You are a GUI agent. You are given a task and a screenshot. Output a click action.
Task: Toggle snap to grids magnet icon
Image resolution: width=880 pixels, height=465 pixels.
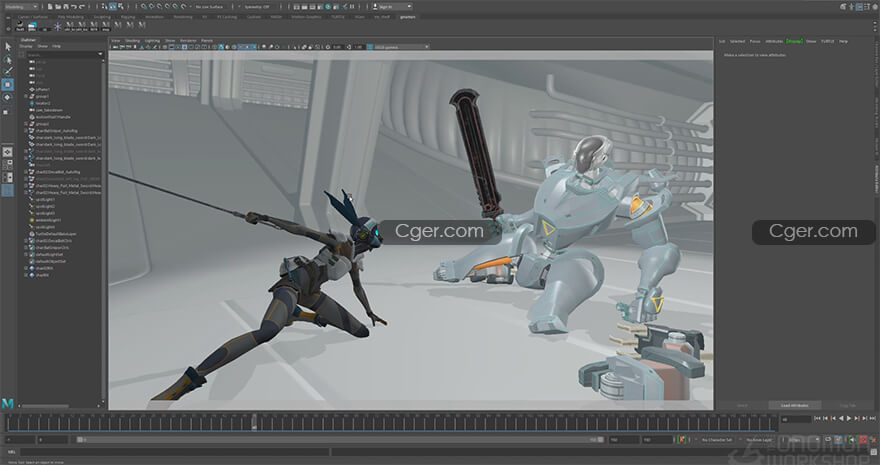[144, 6]
